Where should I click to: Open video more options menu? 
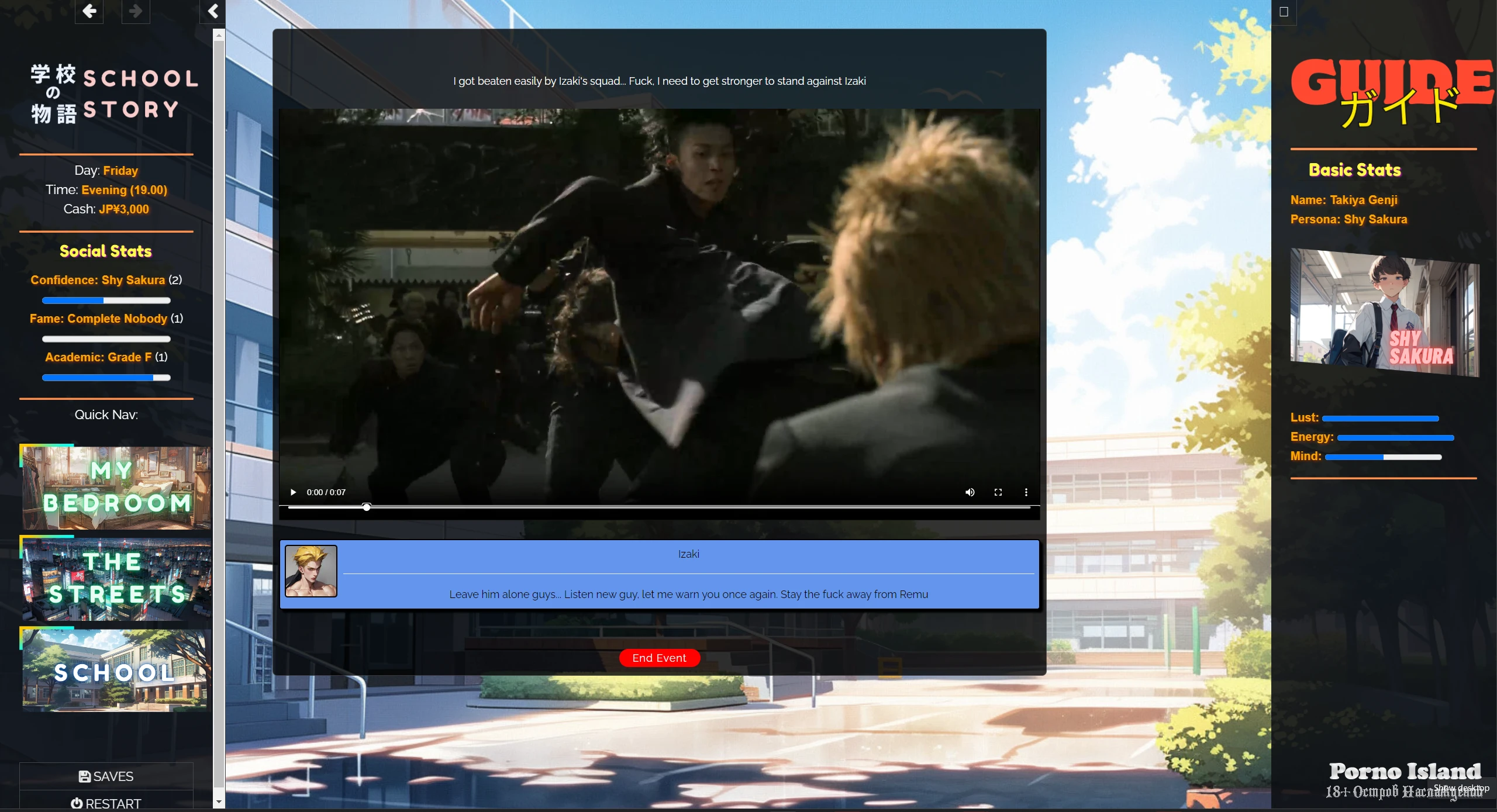(x=1026, y=492)
